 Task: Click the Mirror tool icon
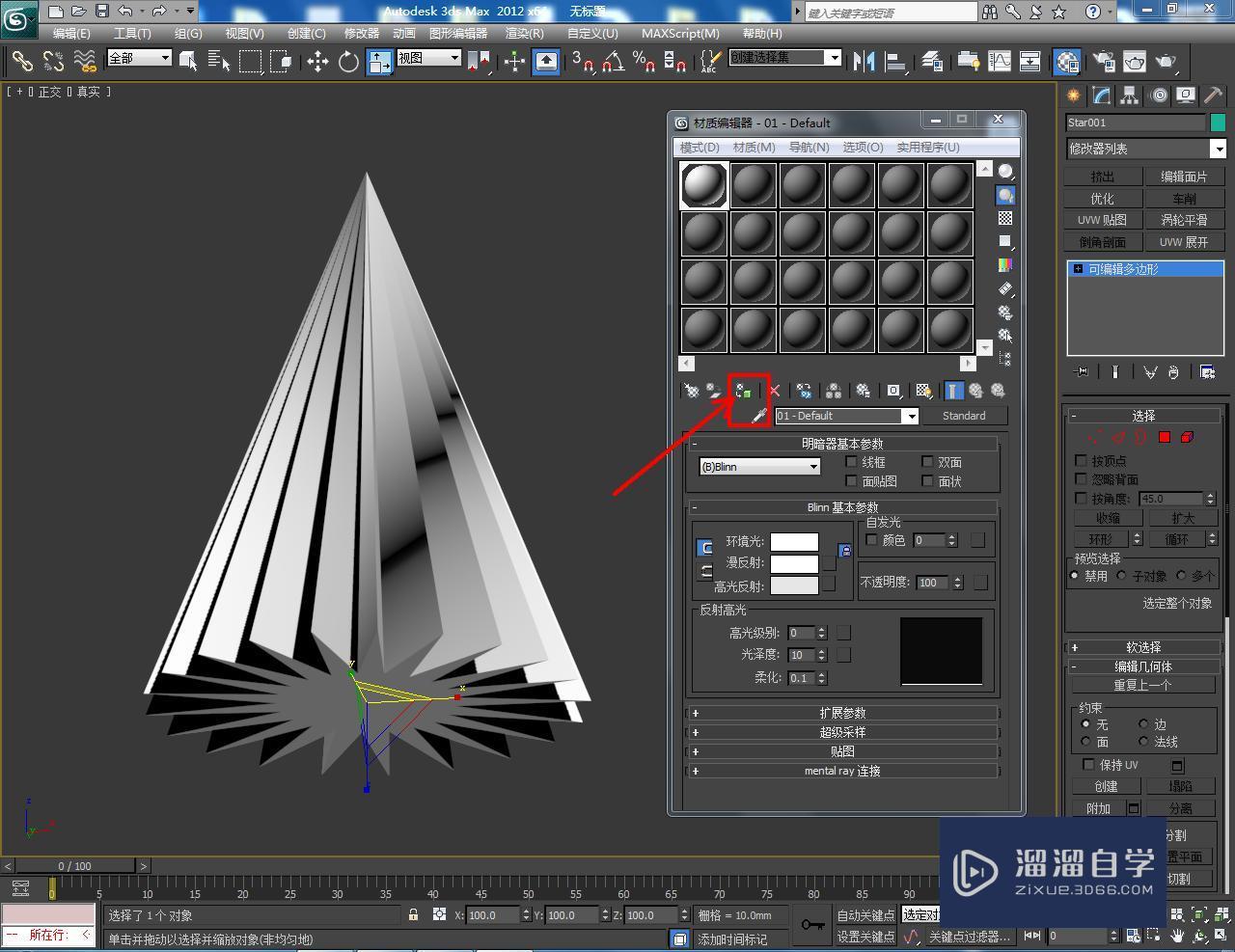coord(864,62)
